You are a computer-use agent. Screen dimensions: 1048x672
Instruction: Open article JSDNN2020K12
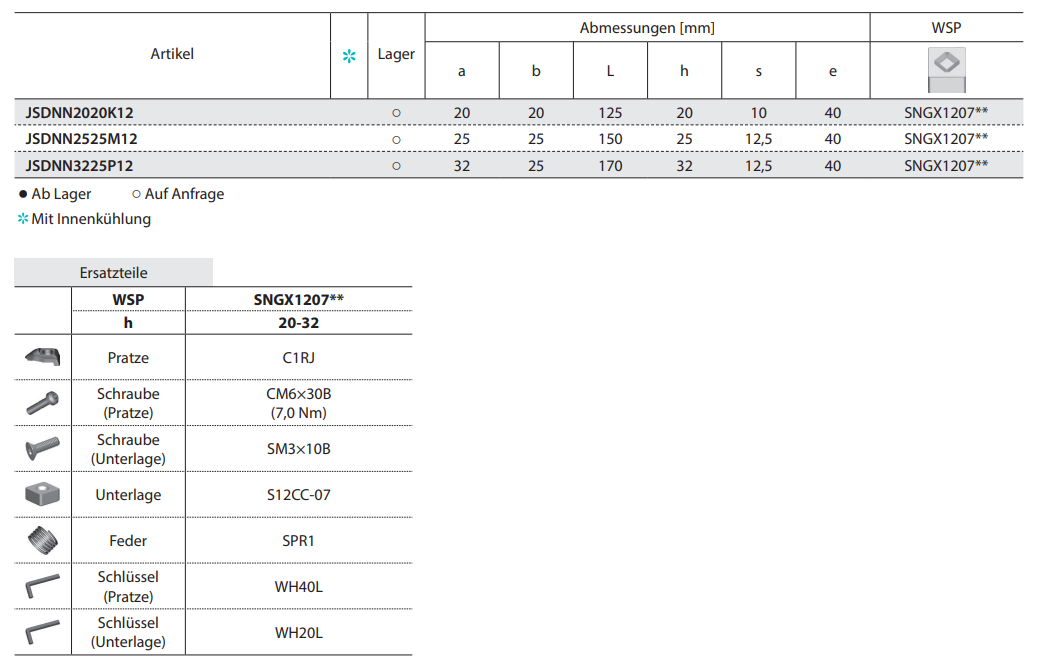(x=79, y=113)
